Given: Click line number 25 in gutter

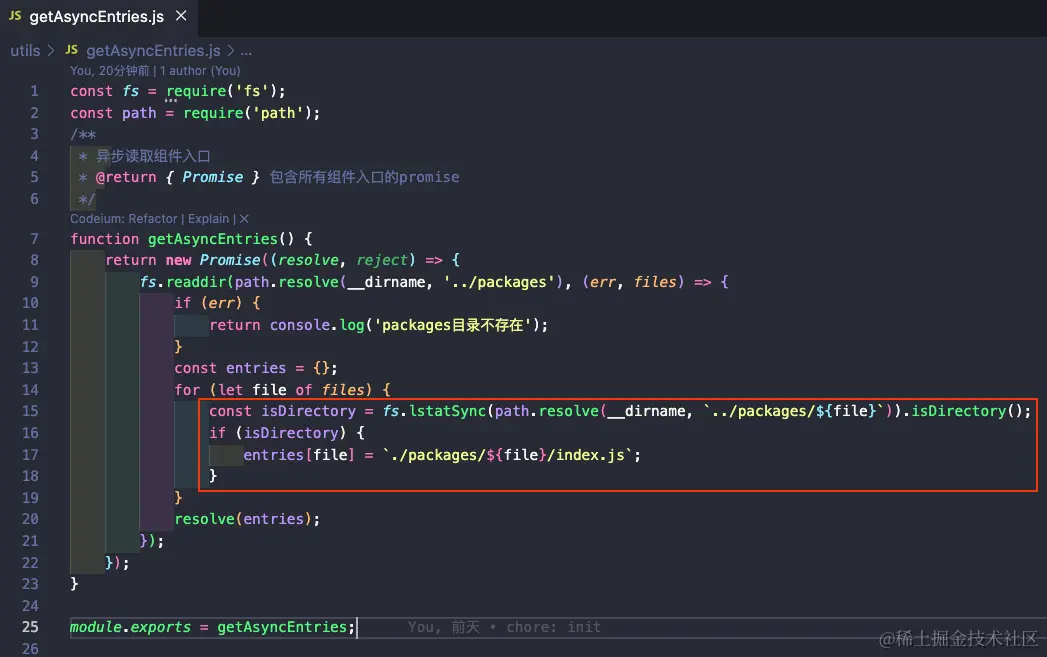Looking at the screenshot, I should [x=30, y=627].
